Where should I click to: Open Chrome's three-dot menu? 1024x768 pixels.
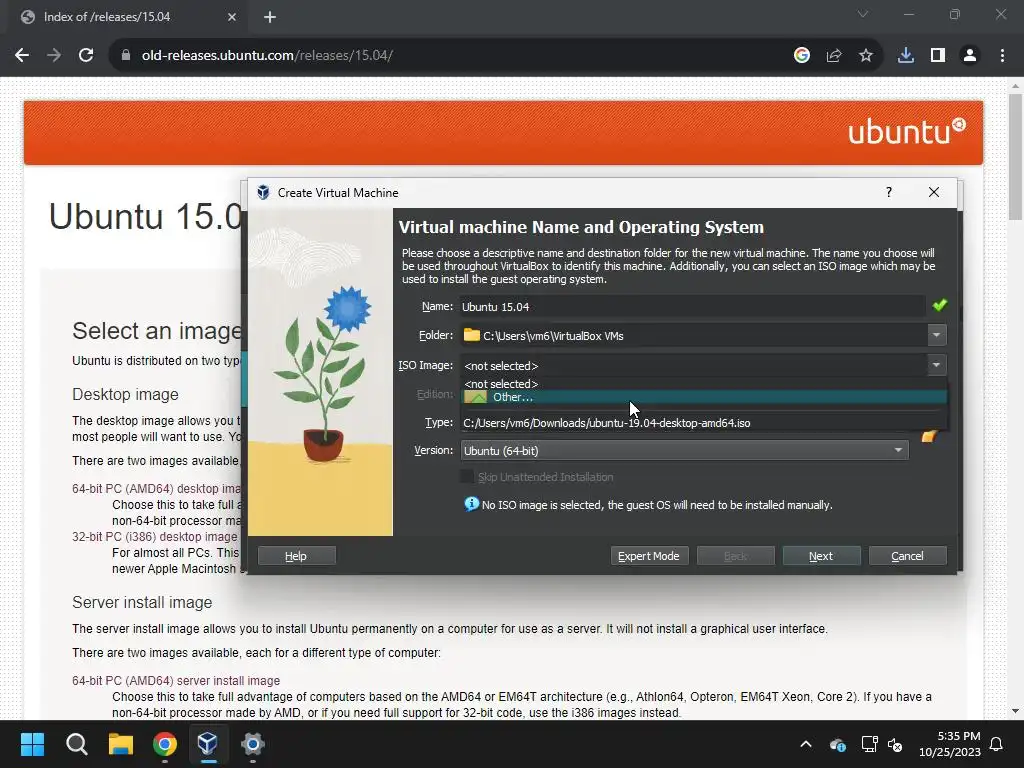(1002, 56)
